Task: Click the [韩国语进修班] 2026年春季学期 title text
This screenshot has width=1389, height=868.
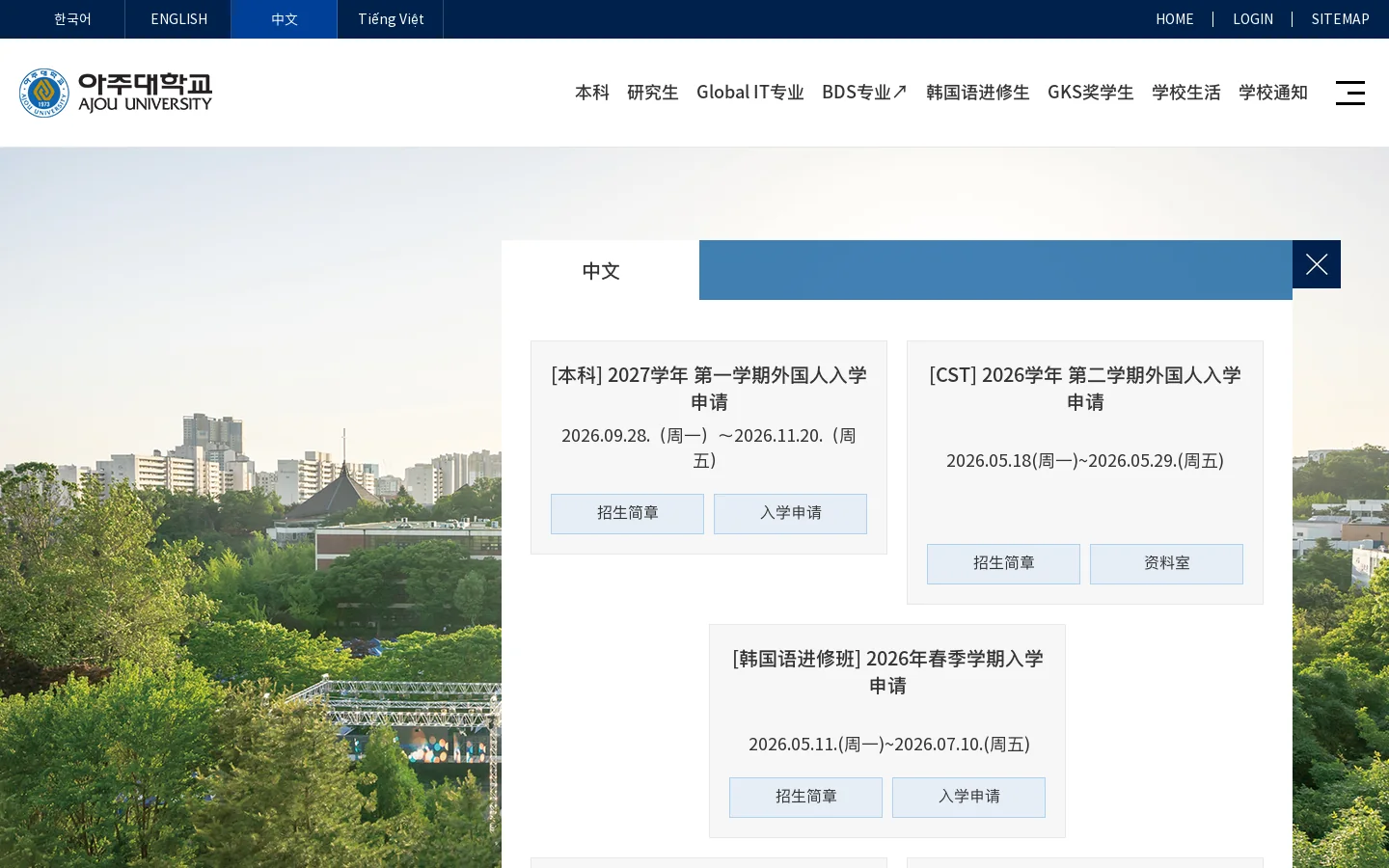Action: point(887,671)
